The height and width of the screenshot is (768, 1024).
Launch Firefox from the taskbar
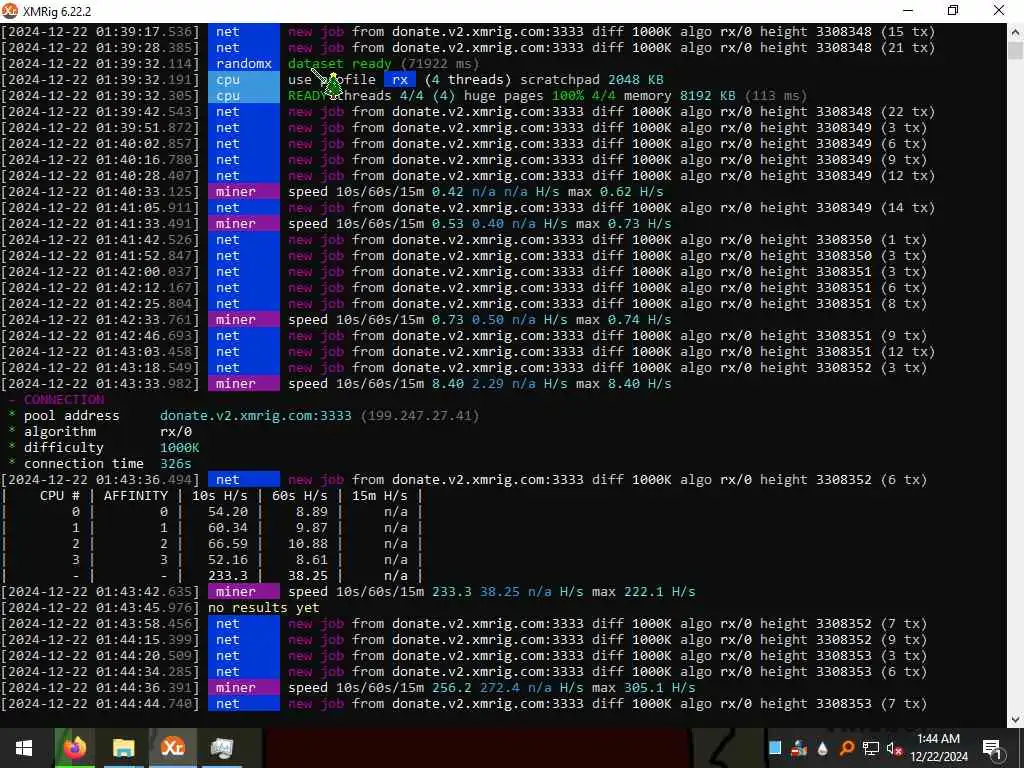(74, 748)
